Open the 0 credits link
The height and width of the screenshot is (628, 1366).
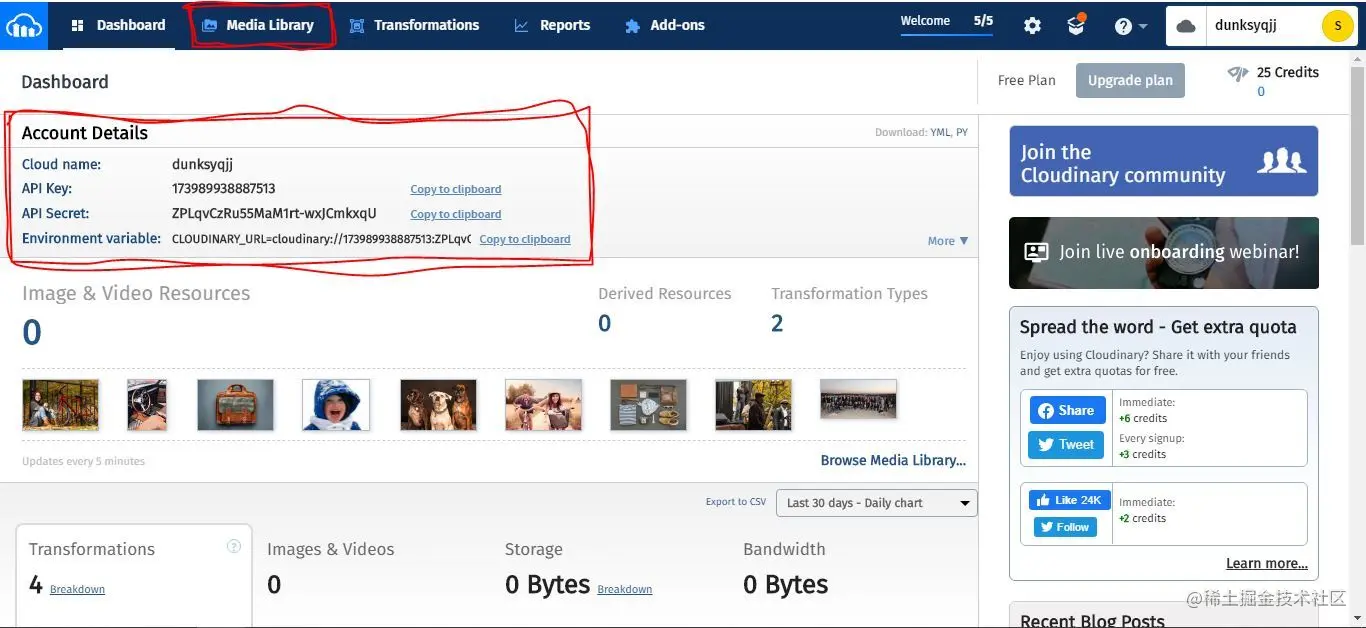tap(1261, 91)
